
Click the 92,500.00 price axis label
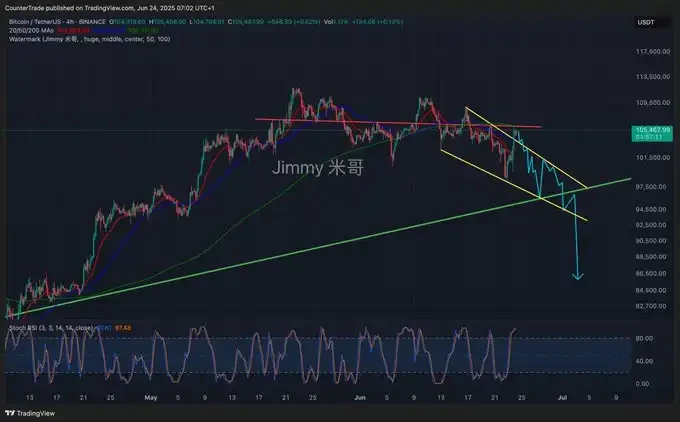point(651,225)
